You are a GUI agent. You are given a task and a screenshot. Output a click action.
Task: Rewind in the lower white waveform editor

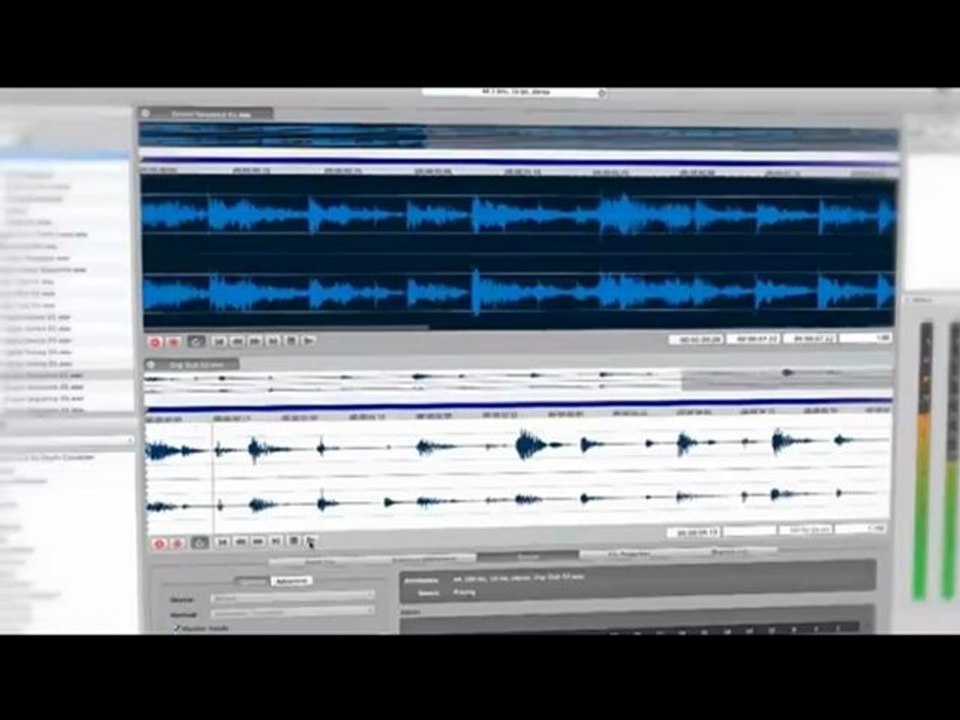241,542
